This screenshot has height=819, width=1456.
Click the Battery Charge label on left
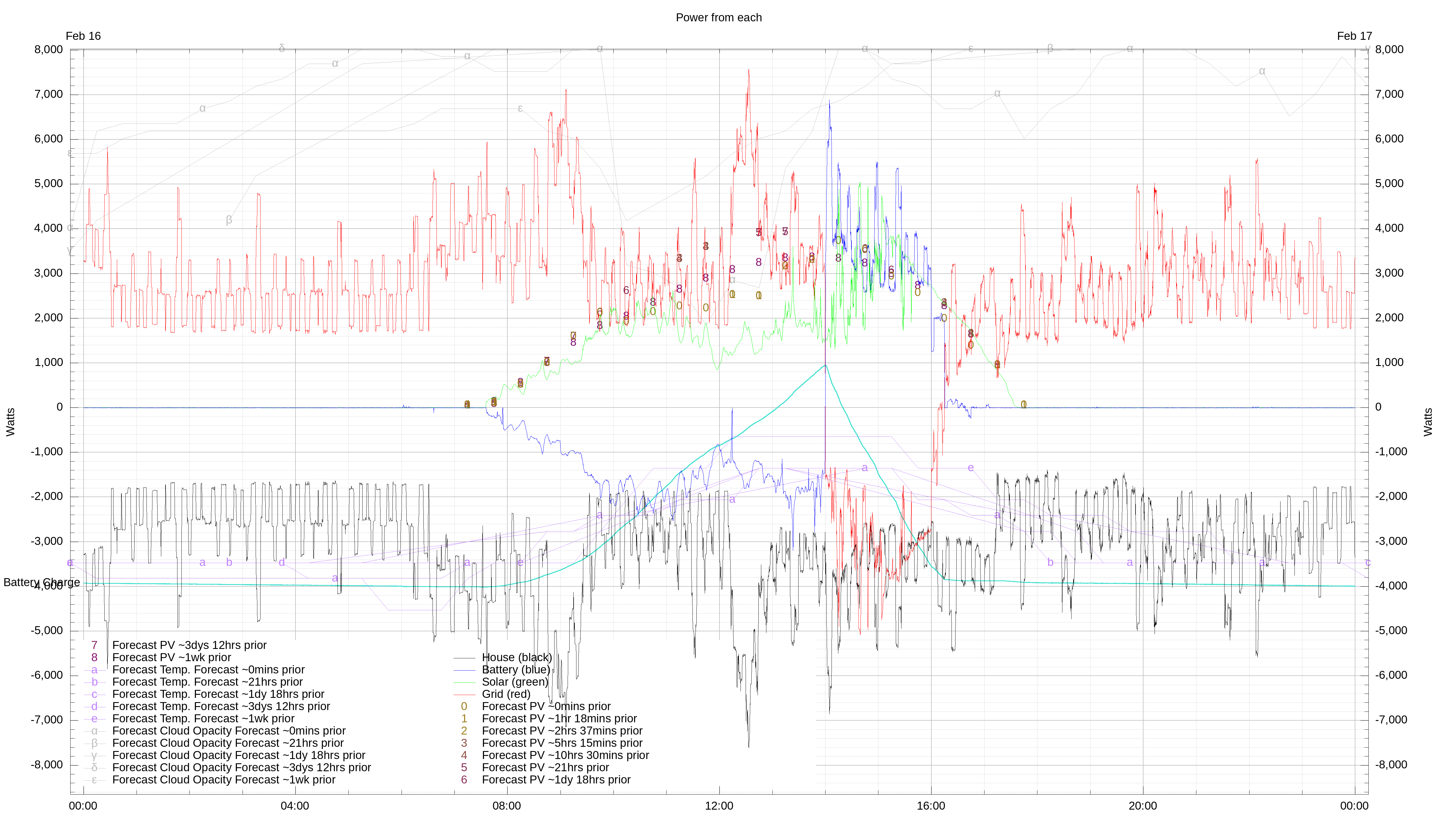tap(42, 583)
